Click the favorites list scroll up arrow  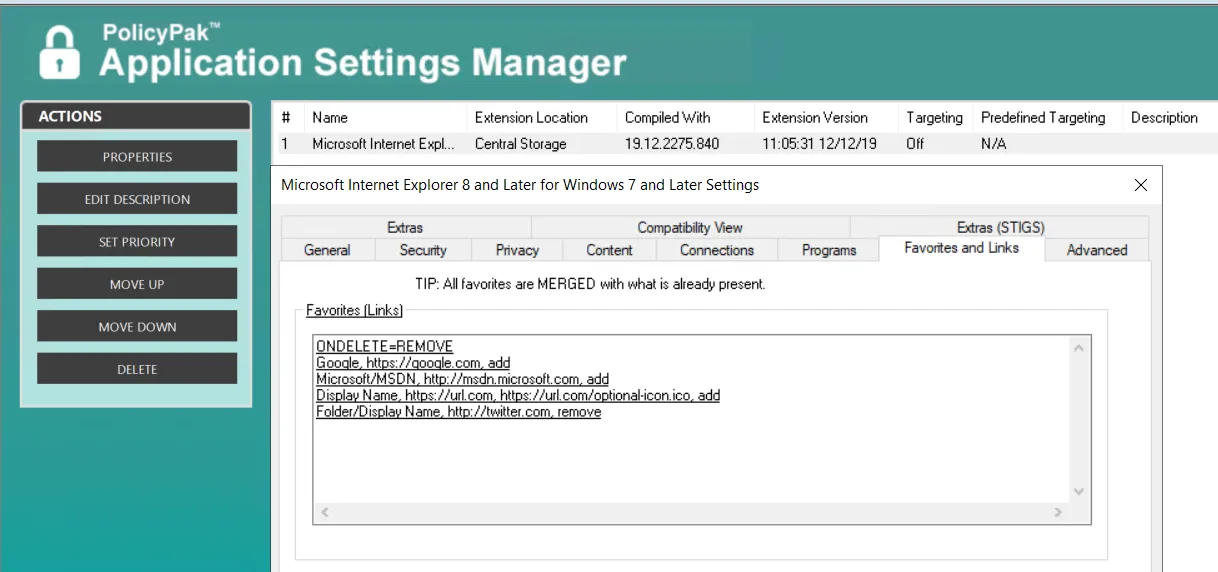pyautogui.click(x=1079, y=348)
